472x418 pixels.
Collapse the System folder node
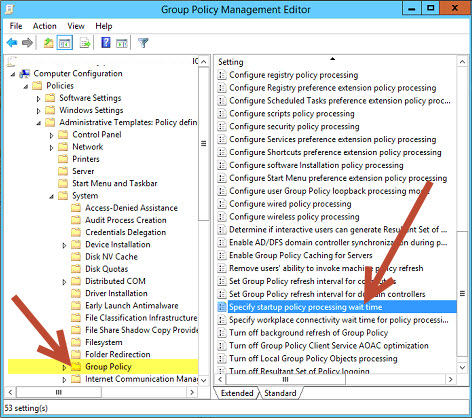[51, 196]
